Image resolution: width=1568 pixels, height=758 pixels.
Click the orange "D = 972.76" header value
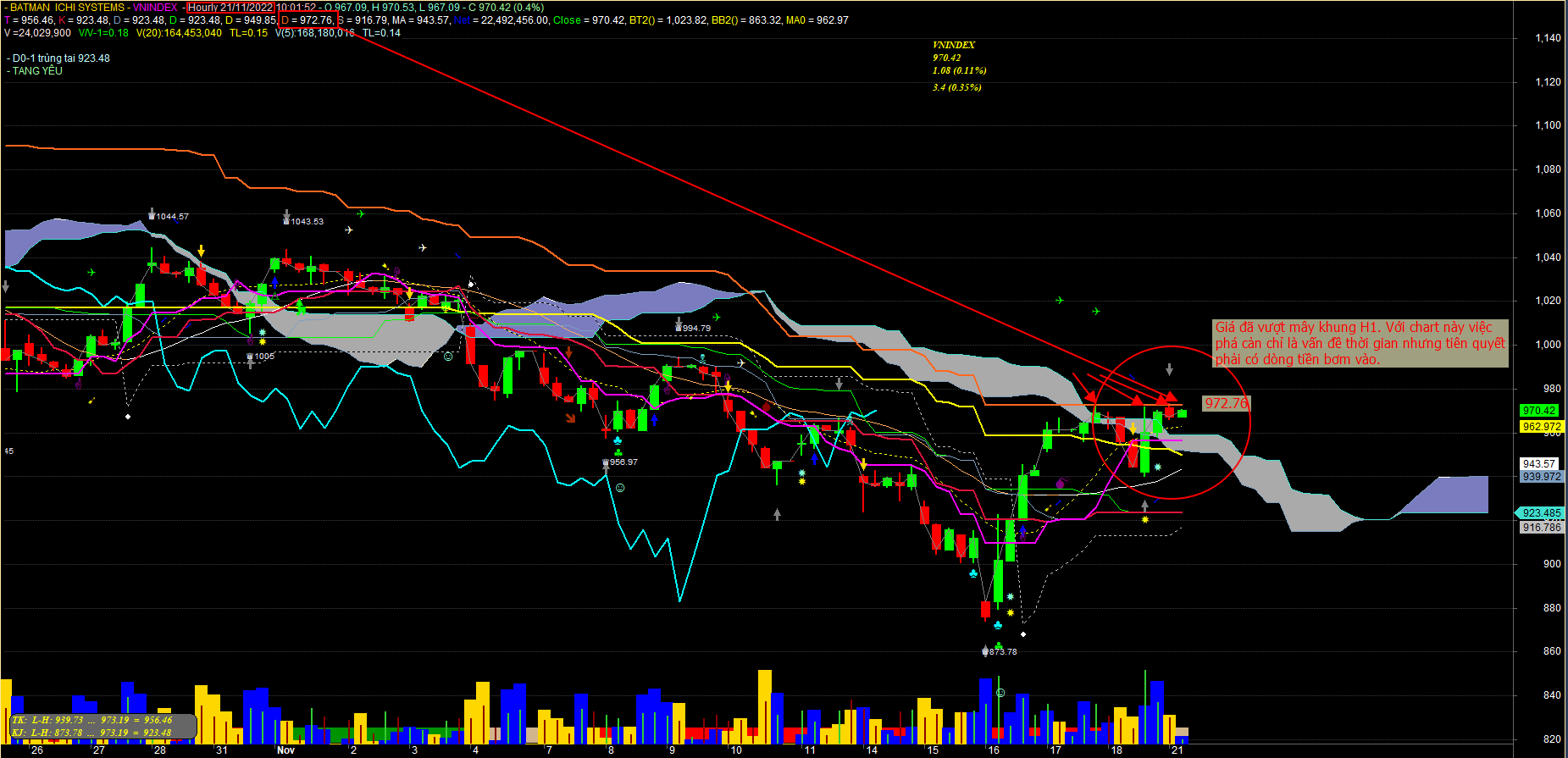coord(308,20)
